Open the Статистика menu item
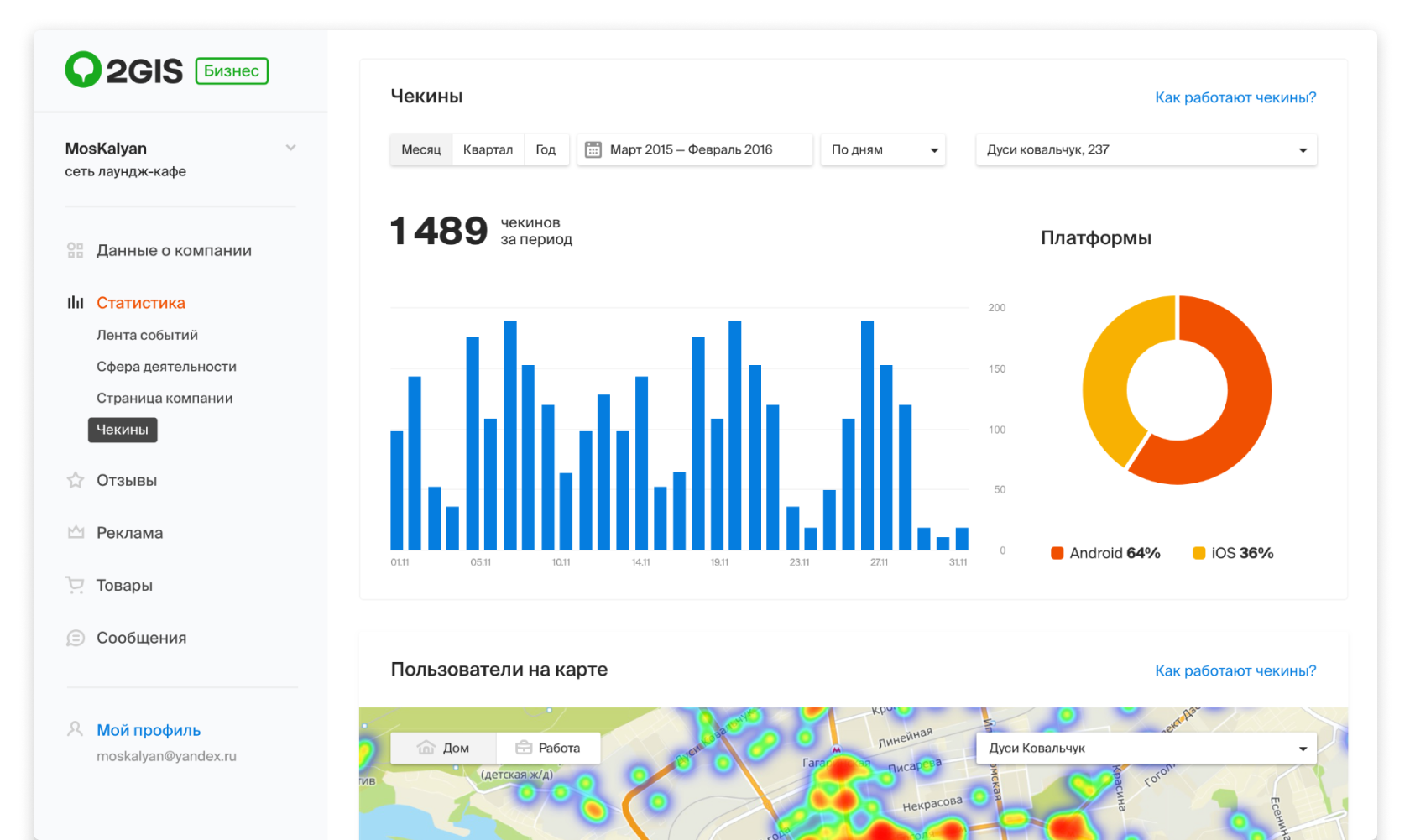The width and height of the screenshot is (1410, 840). pos(141,303)
